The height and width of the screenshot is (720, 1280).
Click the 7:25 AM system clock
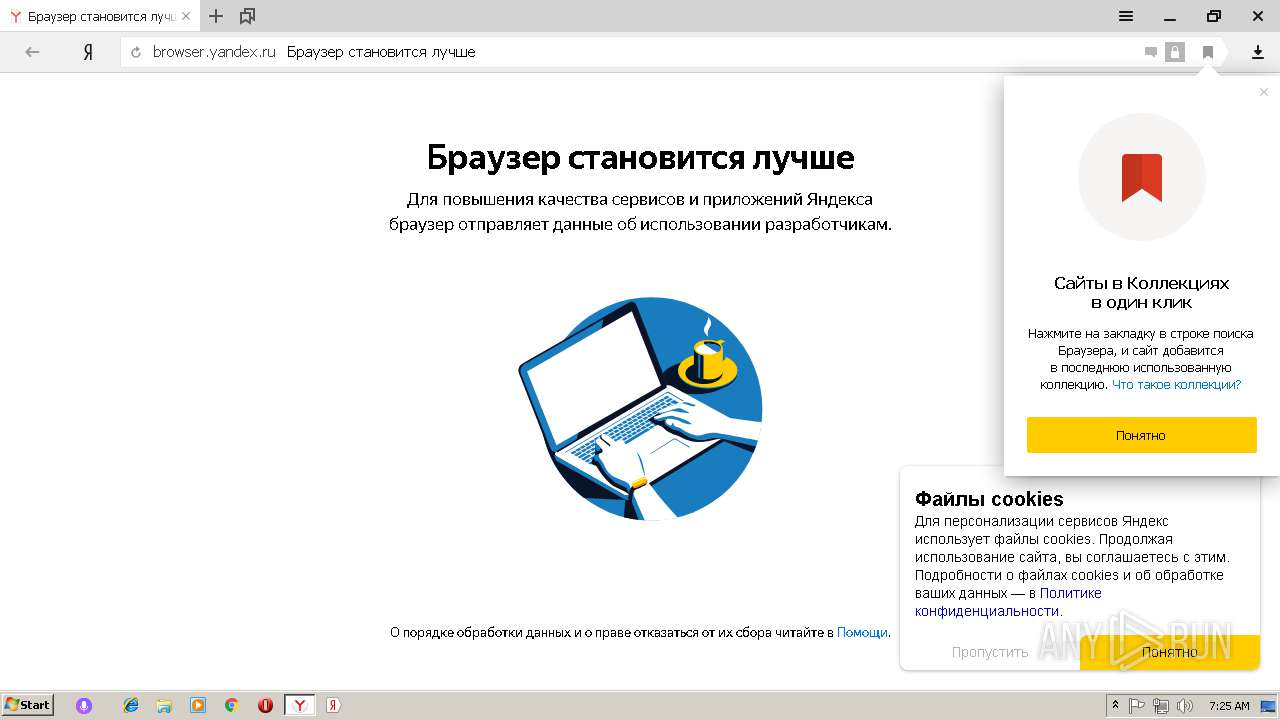tap(1229, 705)
